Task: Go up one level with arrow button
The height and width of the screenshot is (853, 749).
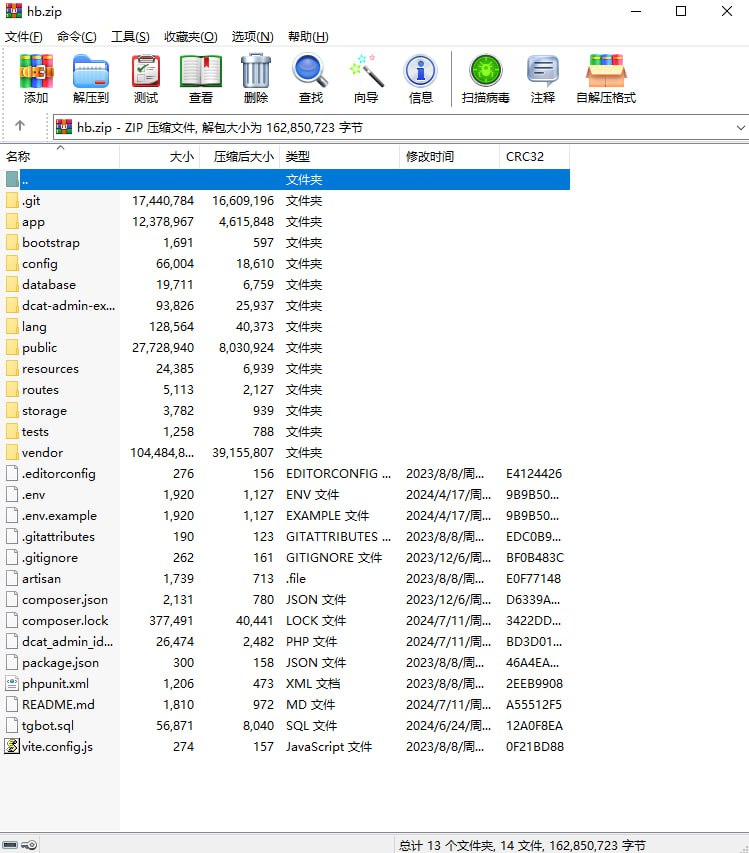Action: 19,127
